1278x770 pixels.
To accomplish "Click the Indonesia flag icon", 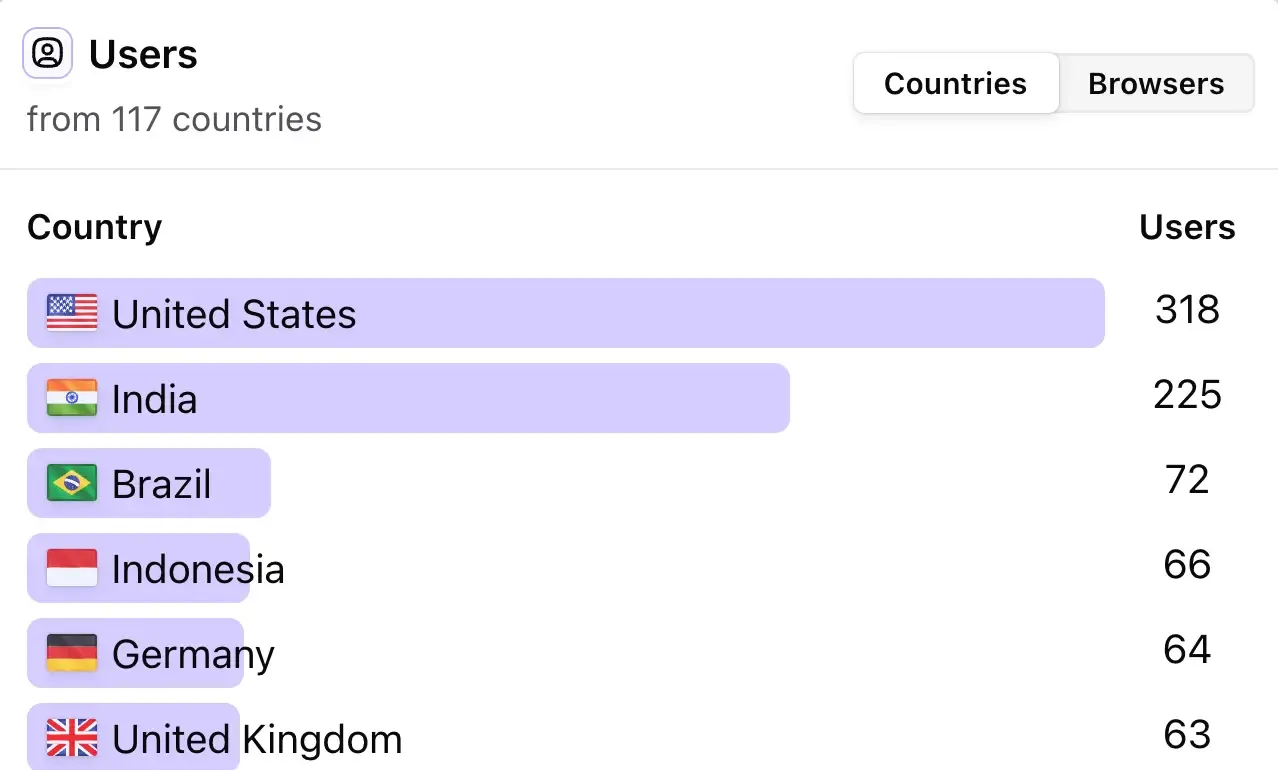I will pyautogui.click(x=71, y=568).
